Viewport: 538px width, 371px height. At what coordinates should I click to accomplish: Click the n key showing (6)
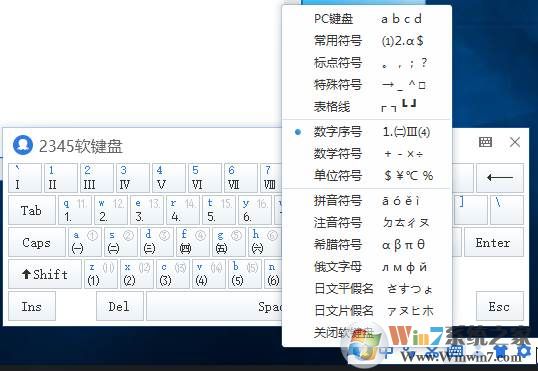pyautogui.click(x=274, y=274)
